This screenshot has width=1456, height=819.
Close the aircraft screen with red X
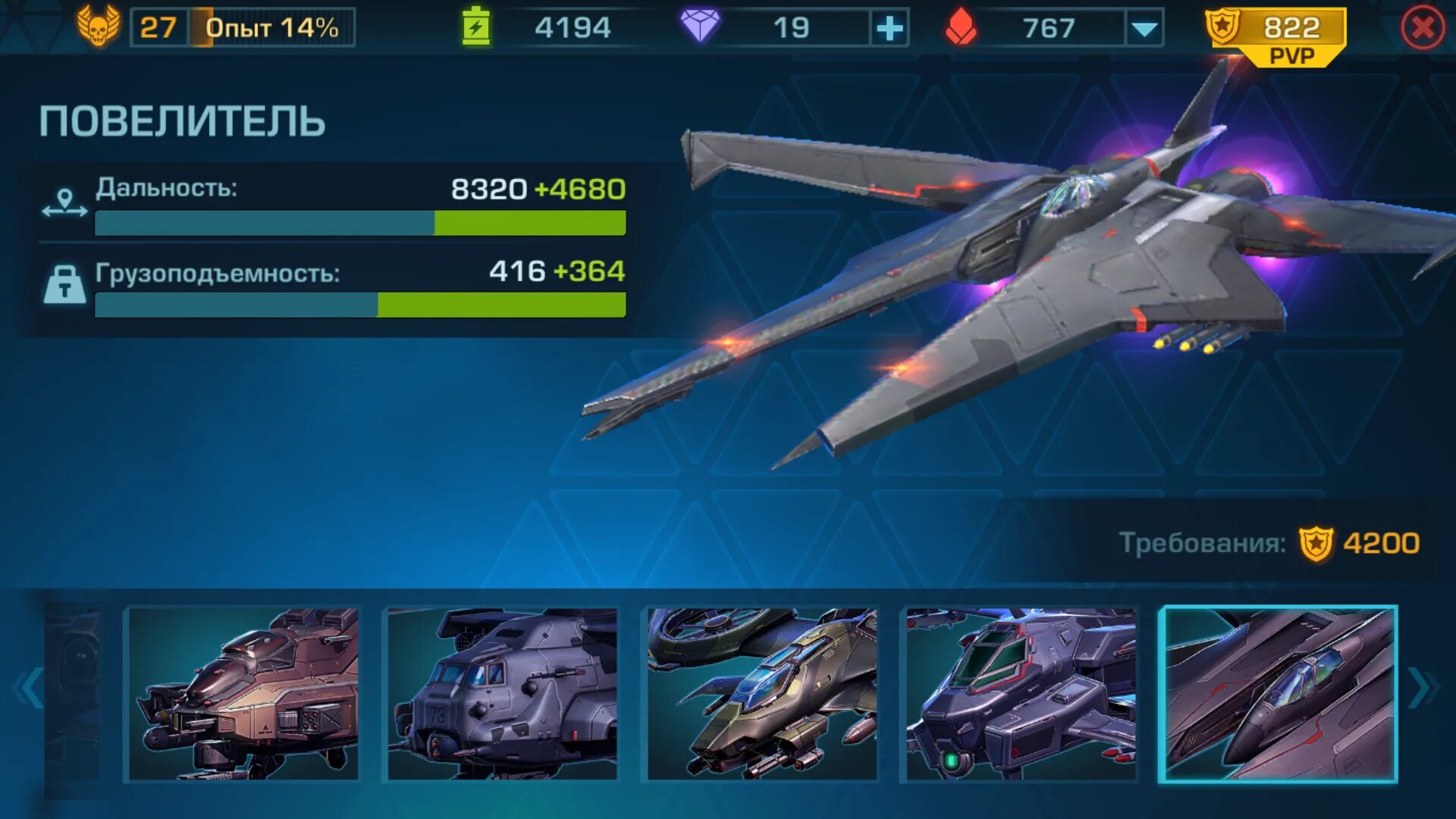tap(1423, 28)
